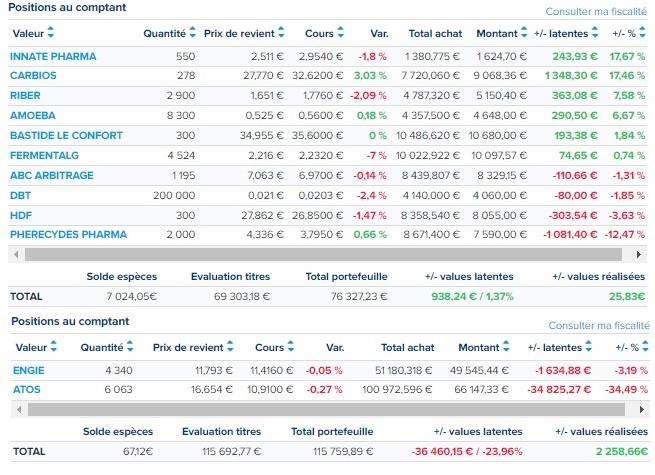Click latent loss value -34 825,27 €

click(559, 390)
